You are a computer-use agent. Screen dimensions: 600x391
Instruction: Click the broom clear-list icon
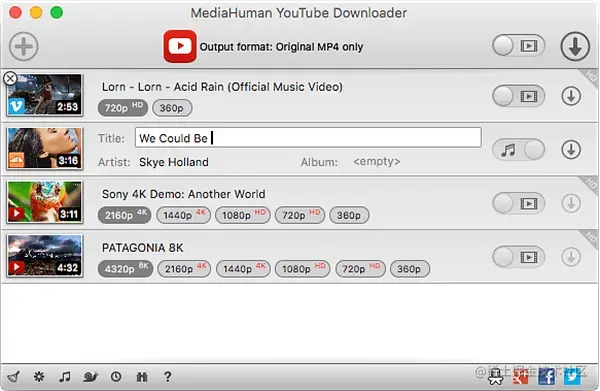[x=13, y=377]
